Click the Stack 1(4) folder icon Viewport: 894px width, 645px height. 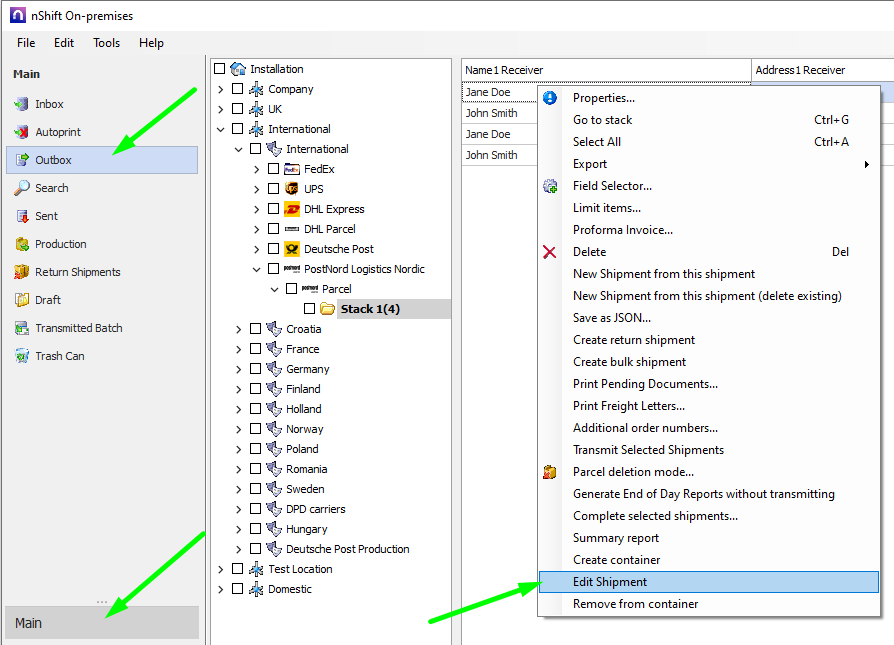tap(327, 309)
